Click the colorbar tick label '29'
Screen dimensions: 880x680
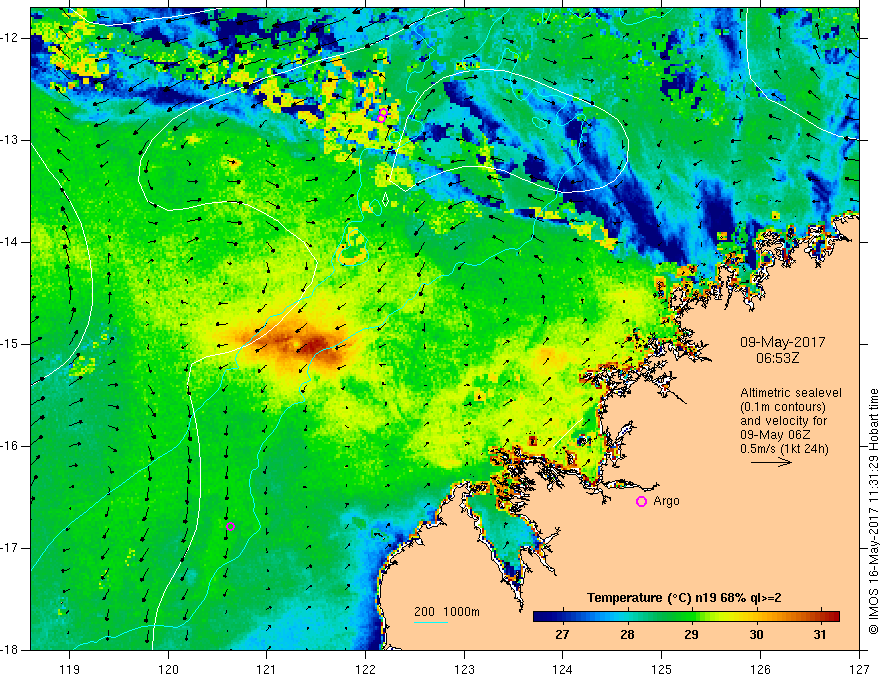click(691, 635)
